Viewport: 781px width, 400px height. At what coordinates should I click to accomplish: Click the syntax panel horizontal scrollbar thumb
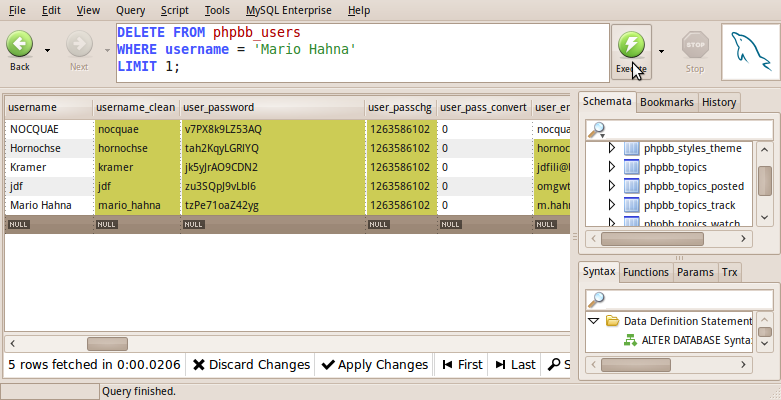[x=636, y=365]
